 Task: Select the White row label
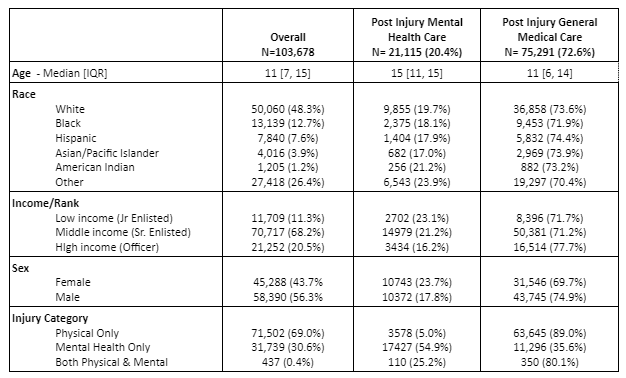(x=70, y=109)
